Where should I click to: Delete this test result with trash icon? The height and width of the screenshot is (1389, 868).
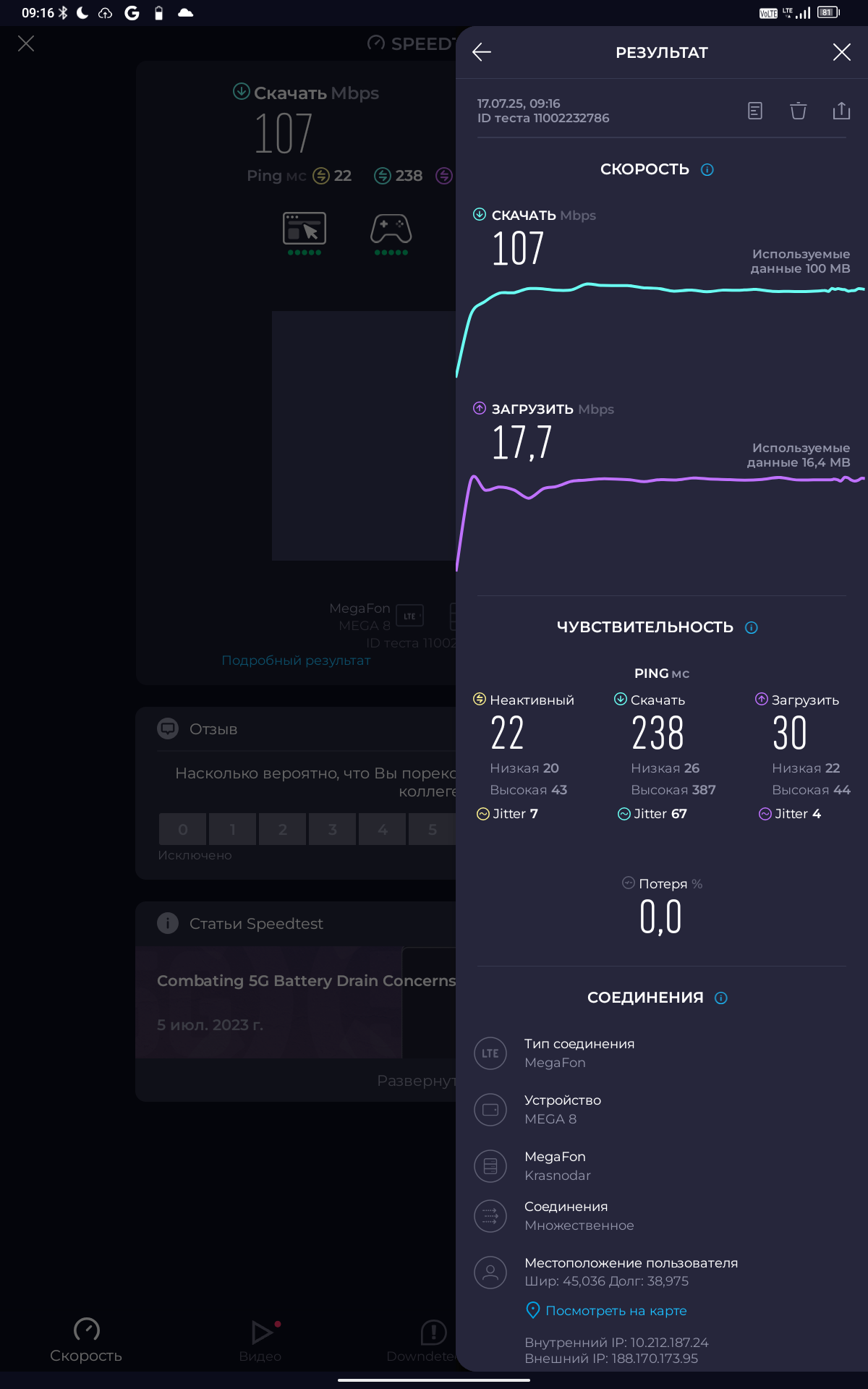coord(798,111)
